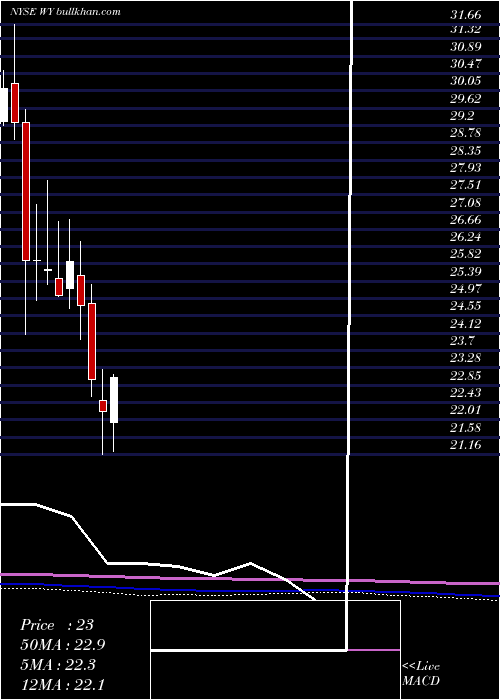The height and width of the screenshot is (700, 500).
Task: Click the 28.35 price axis label
Action: (466, 150)
